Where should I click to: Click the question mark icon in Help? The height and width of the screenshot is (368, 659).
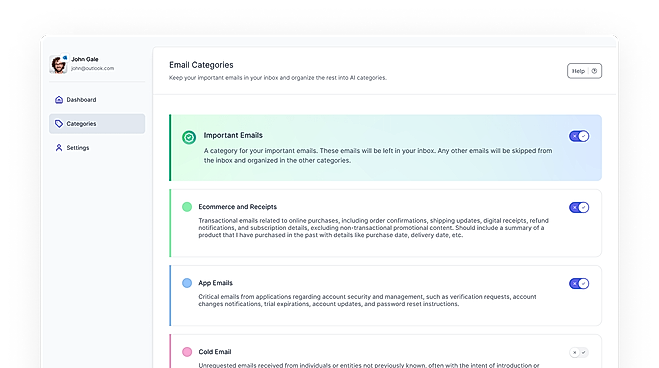(594, 71)
